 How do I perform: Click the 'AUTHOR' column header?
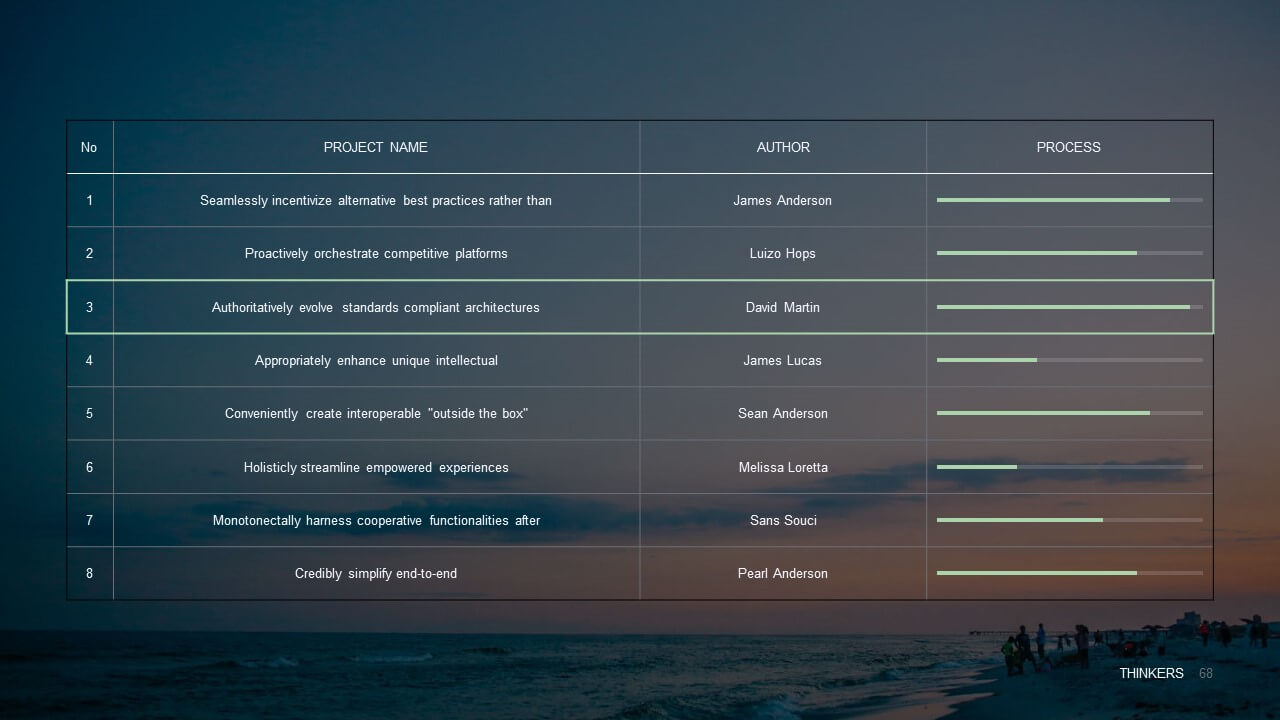pyautogui.click(x=783, y=147)
